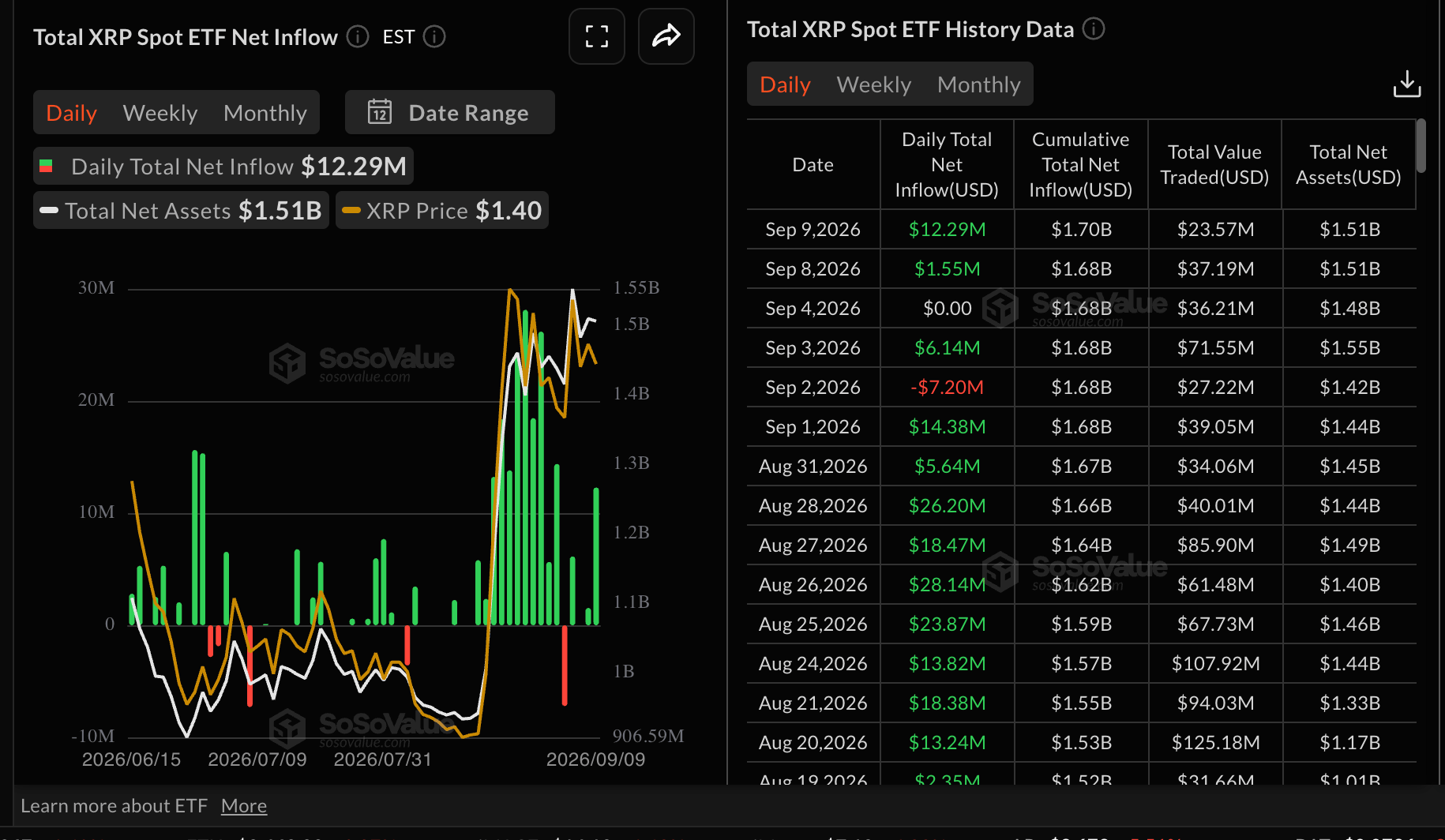Click the negative -$7.20M inflow value
This screenshot has width=1445, height=840.
pos(947,388)
